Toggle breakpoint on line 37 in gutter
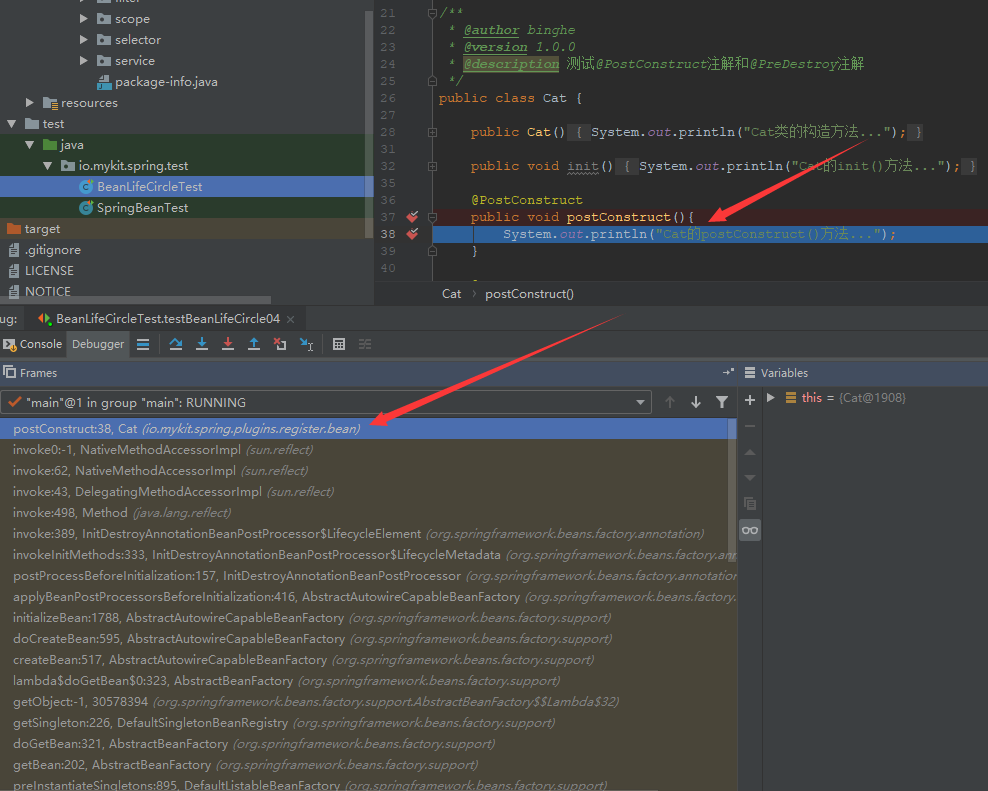Viewport: 988px width, 791px height. pyautogui.click(x=413, y=217)
